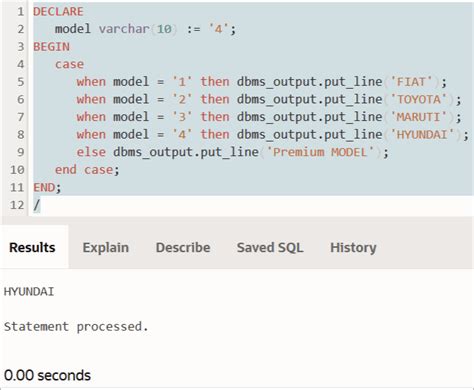474x390 pixels.
Task: Click the 'then' keyword on line 7
Action: pyautogui.click(x=215, y=117)
